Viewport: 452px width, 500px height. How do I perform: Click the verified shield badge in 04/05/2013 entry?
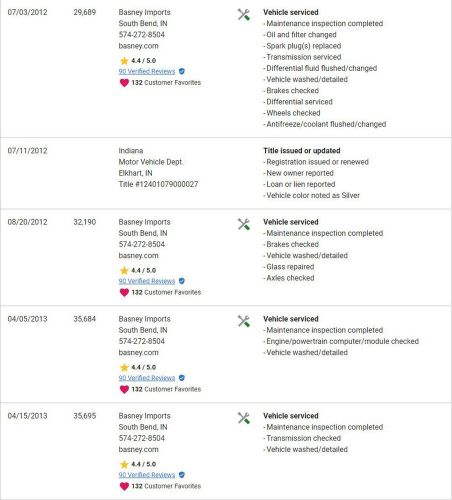[182, 378]
